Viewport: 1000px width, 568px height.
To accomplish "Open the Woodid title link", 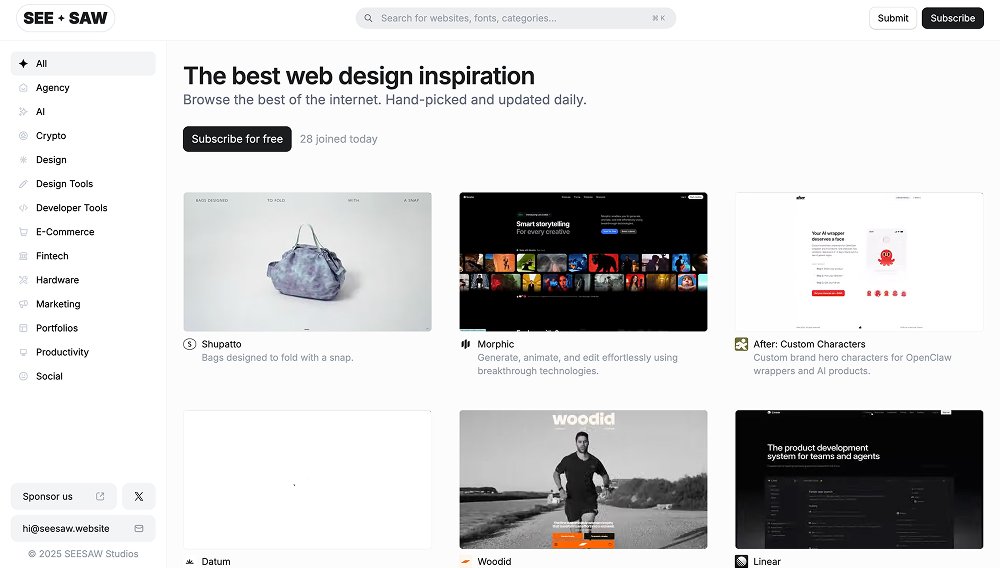I will click(x=494, y=562).
